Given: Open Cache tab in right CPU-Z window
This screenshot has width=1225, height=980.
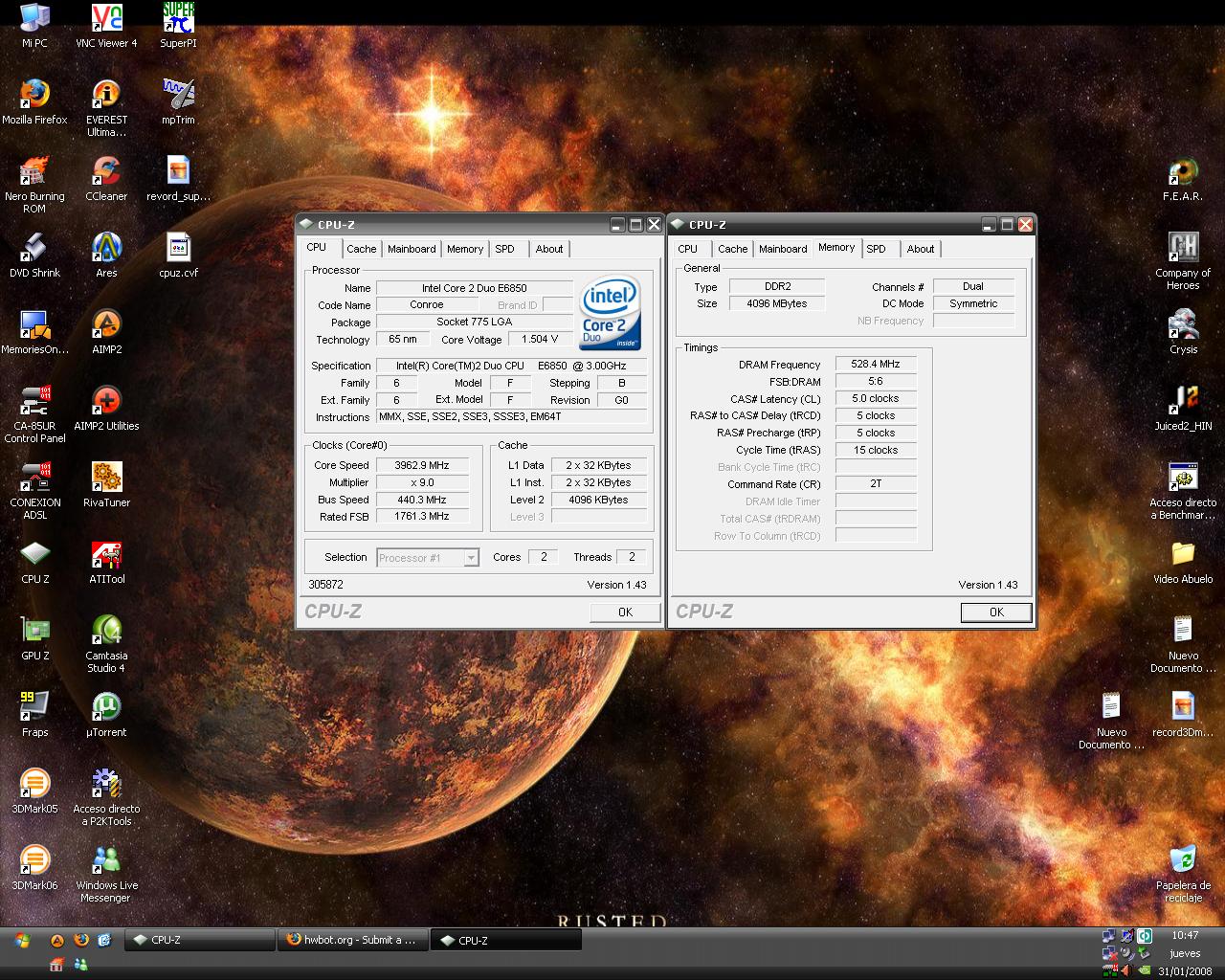Looking at the screenshot, I should coord(732,249).
